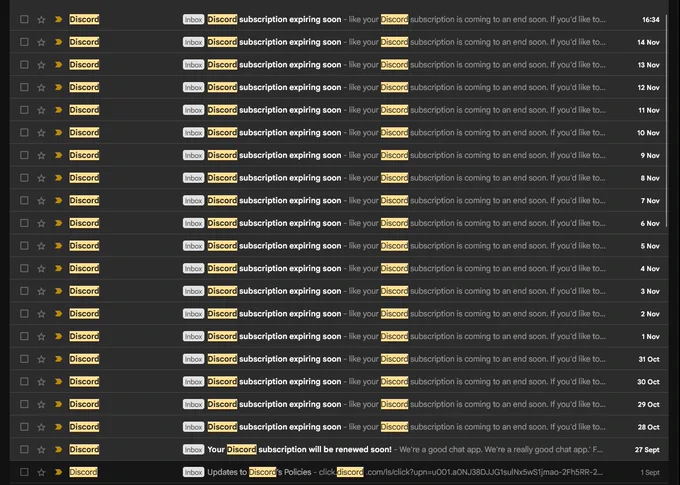Star the Discord email dated 14 Nov
The image size is (680, 485).
click(41, 42)
